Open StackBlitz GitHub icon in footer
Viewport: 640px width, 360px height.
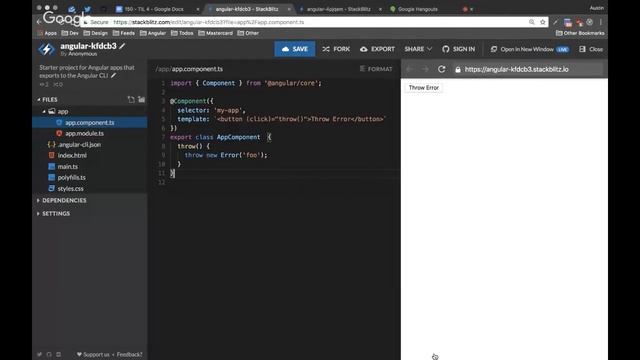click(x=49, y=354)
